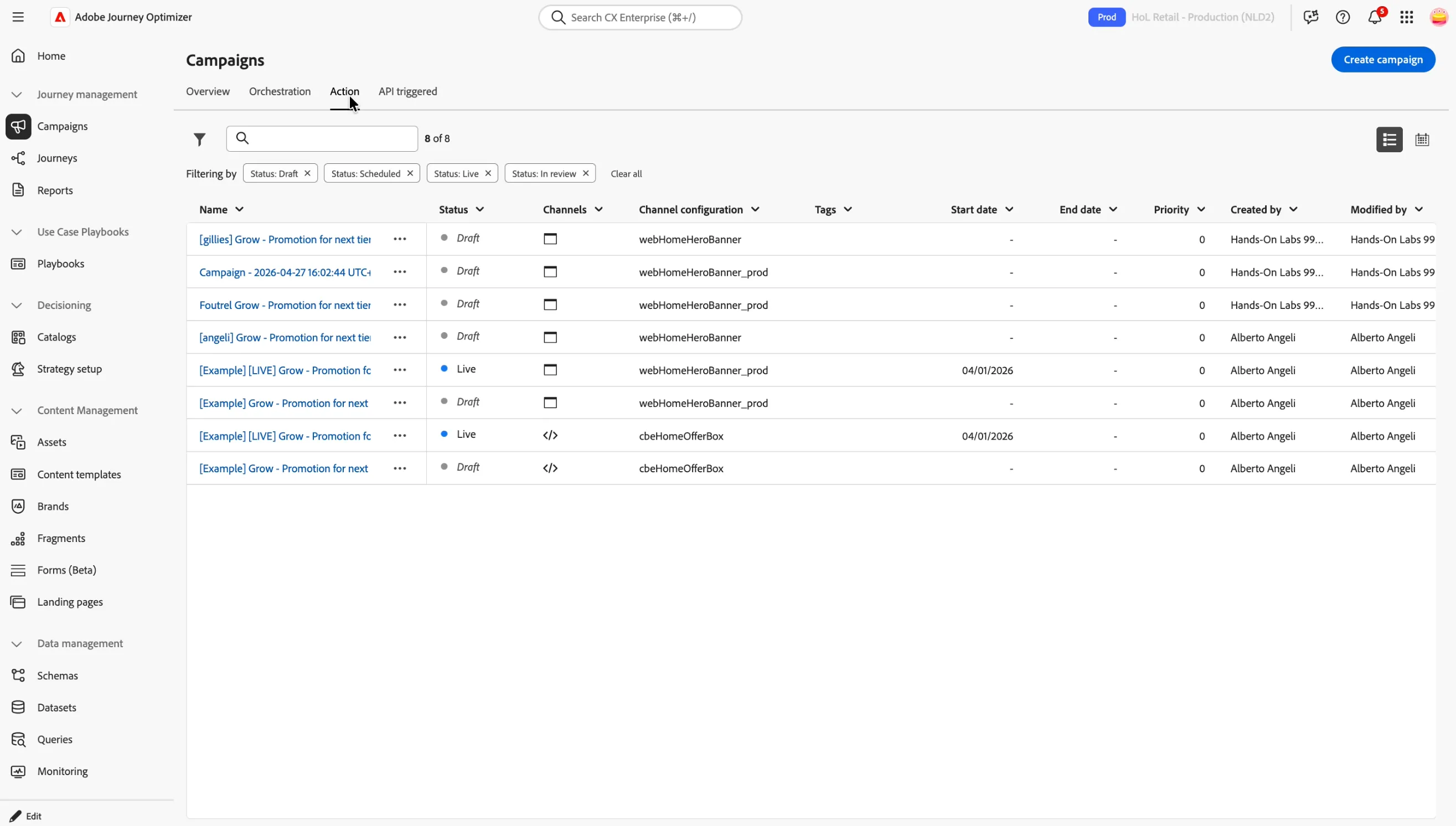The height and width of the screenshot is (826, 1456).
Task: Open Strategy setup in the sidebar
Action: [69, 369]
